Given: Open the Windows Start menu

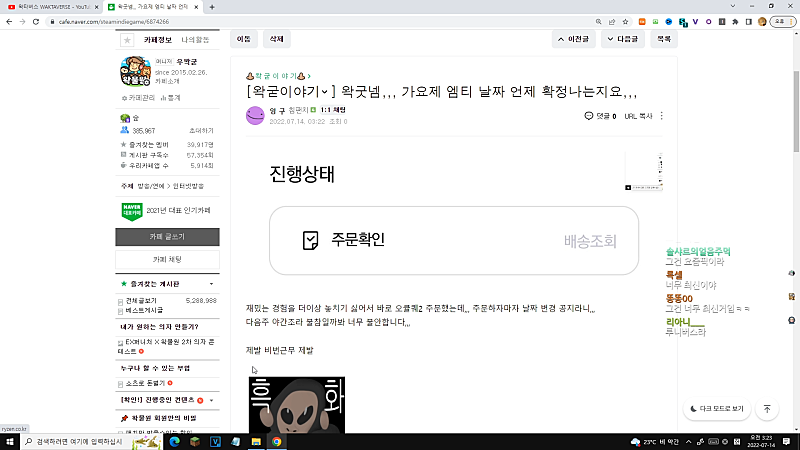Looking at the screenshot, I should (x=9, y=442).
